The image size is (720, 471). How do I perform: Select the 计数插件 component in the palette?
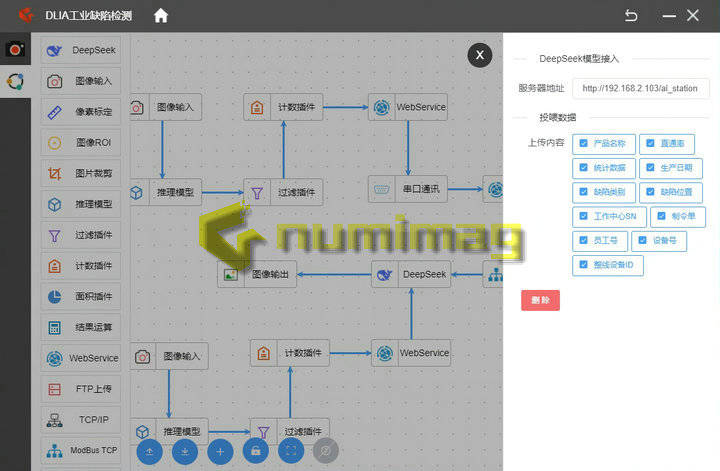pyautogui.click(x=81, y=266)
